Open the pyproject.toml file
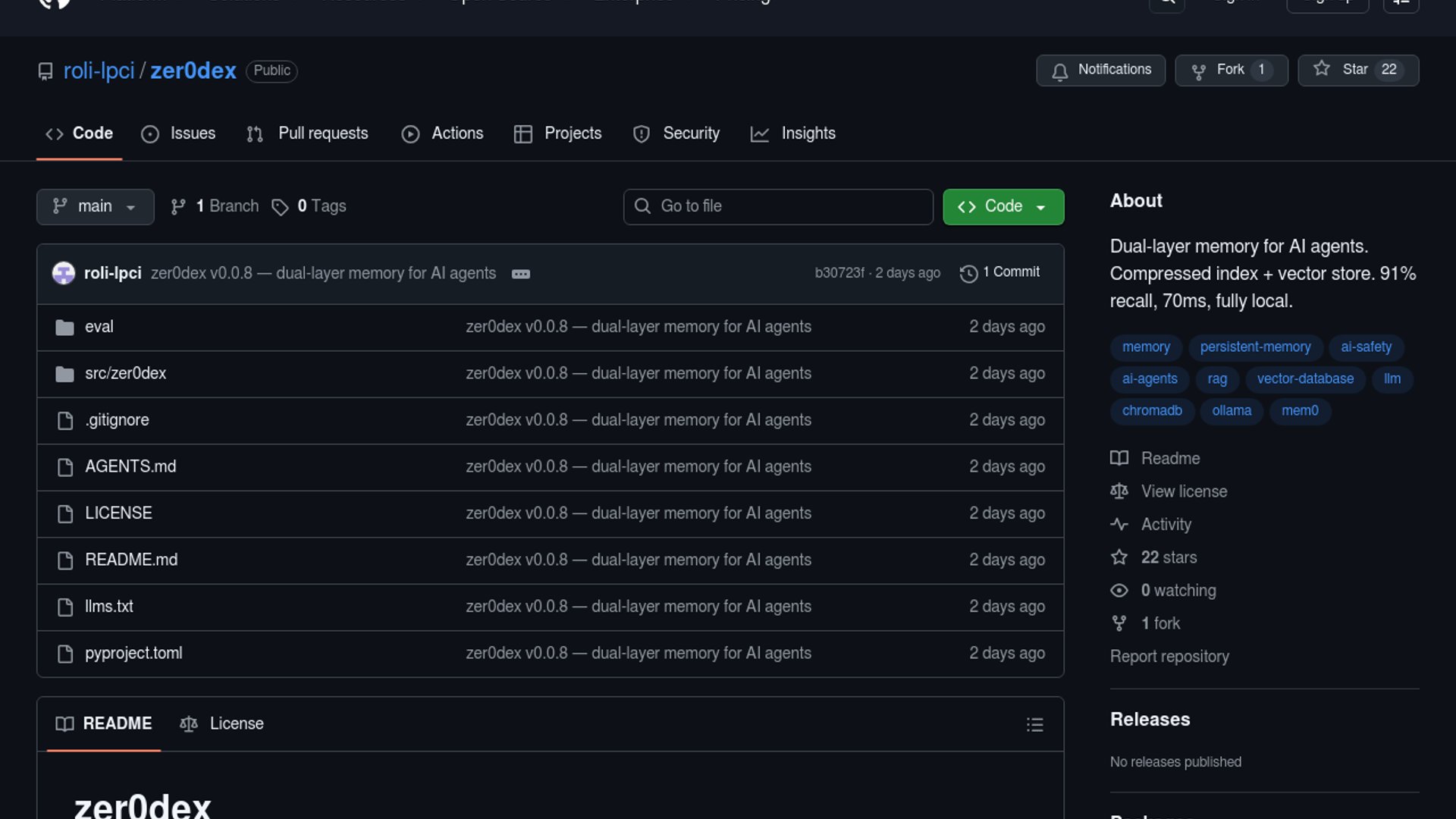Viewport: 1456px width, 819px height. click(133, 653)
